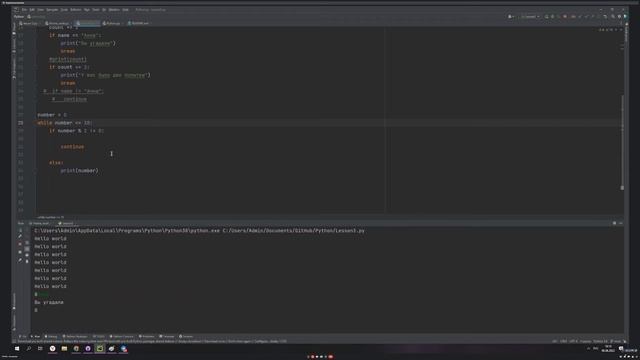
Task: Rerun the script from Run panel
Action: click(20, 230)
